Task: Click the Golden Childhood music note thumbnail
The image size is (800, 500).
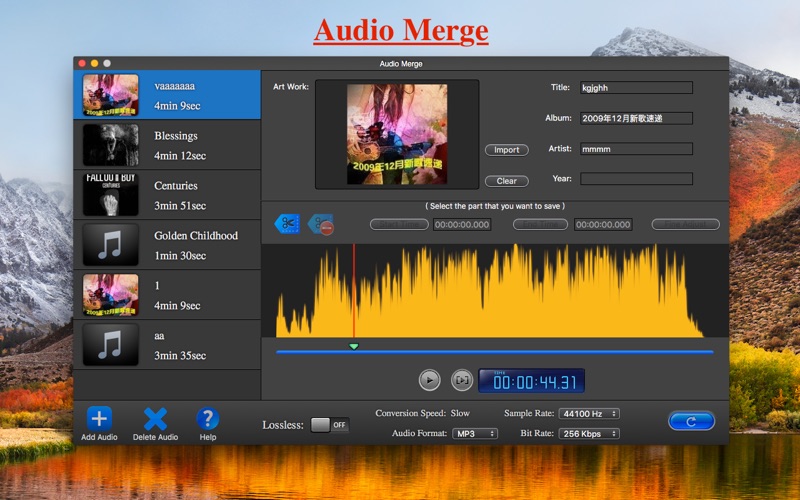Action: 111,245
